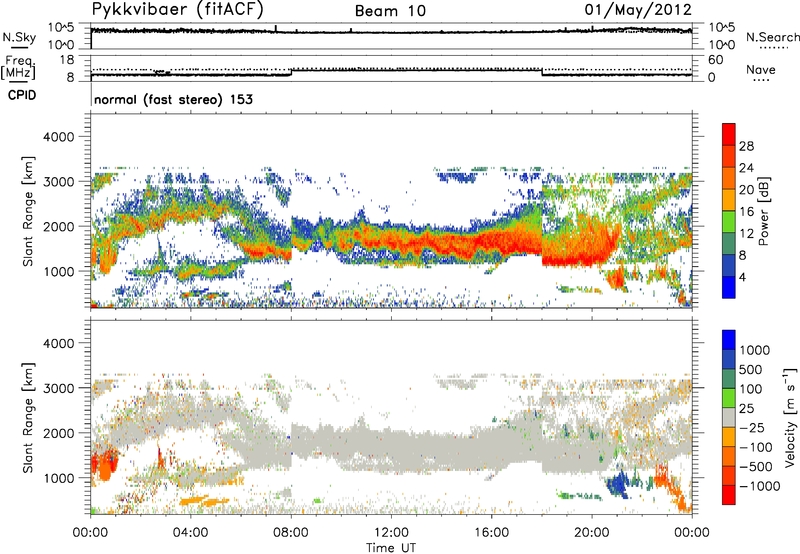Image resolution: width=800 pixels, height=554 pixels.
Task: Click 'Slant Range [km]' label of velocity panel
Action: tap(28, 418)
